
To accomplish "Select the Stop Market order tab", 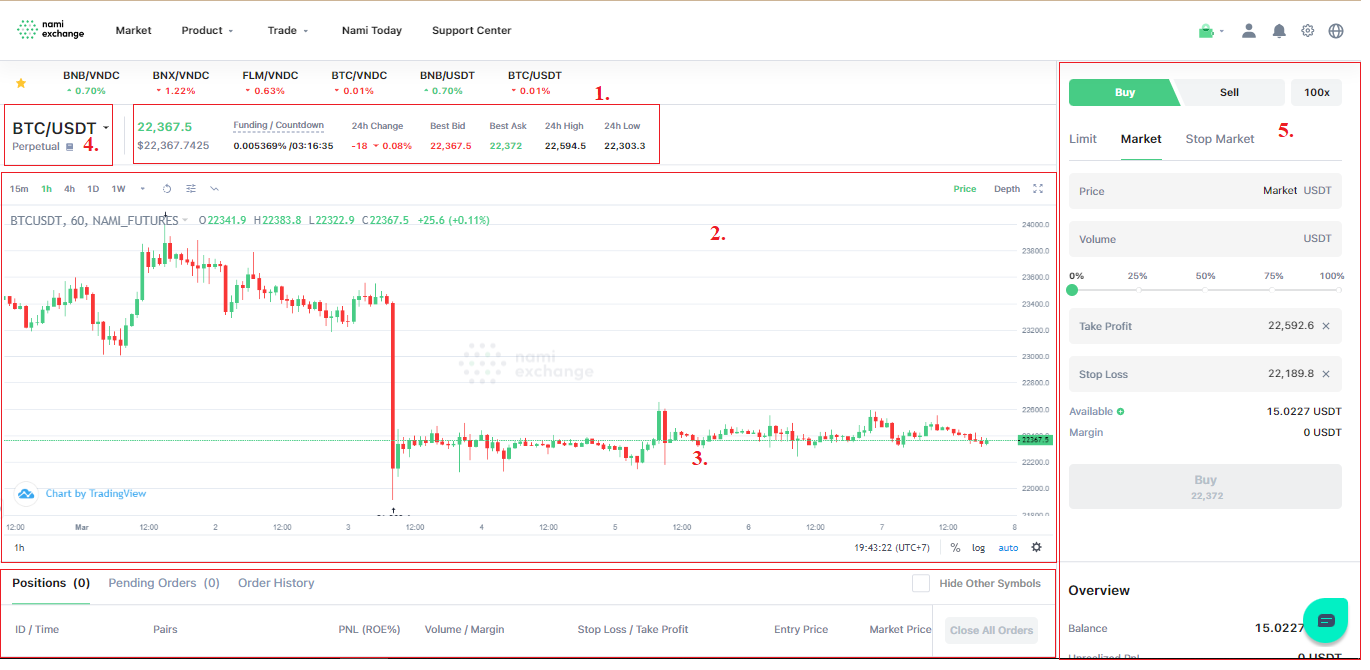I will coord(1219,139).
